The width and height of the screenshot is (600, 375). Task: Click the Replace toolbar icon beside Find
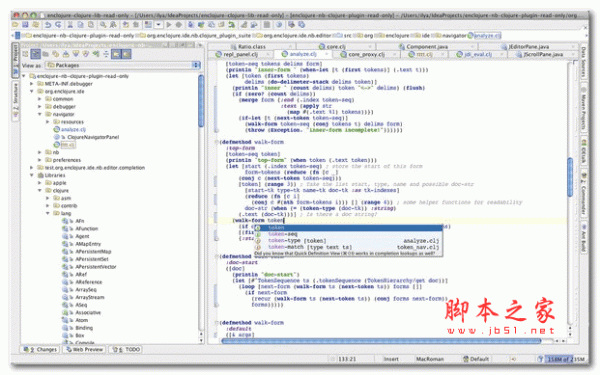coord(113,24)
